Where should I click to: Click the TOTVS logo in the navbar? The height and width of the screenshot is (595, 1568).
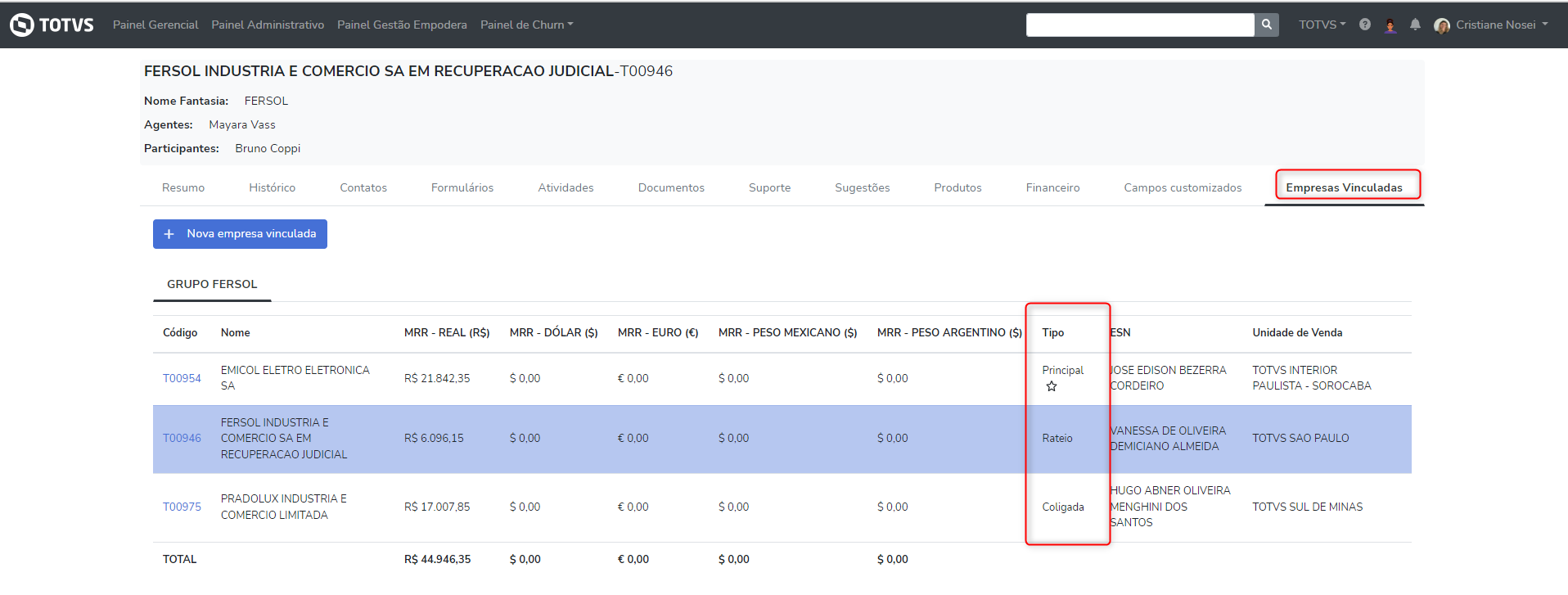(52, 25)
